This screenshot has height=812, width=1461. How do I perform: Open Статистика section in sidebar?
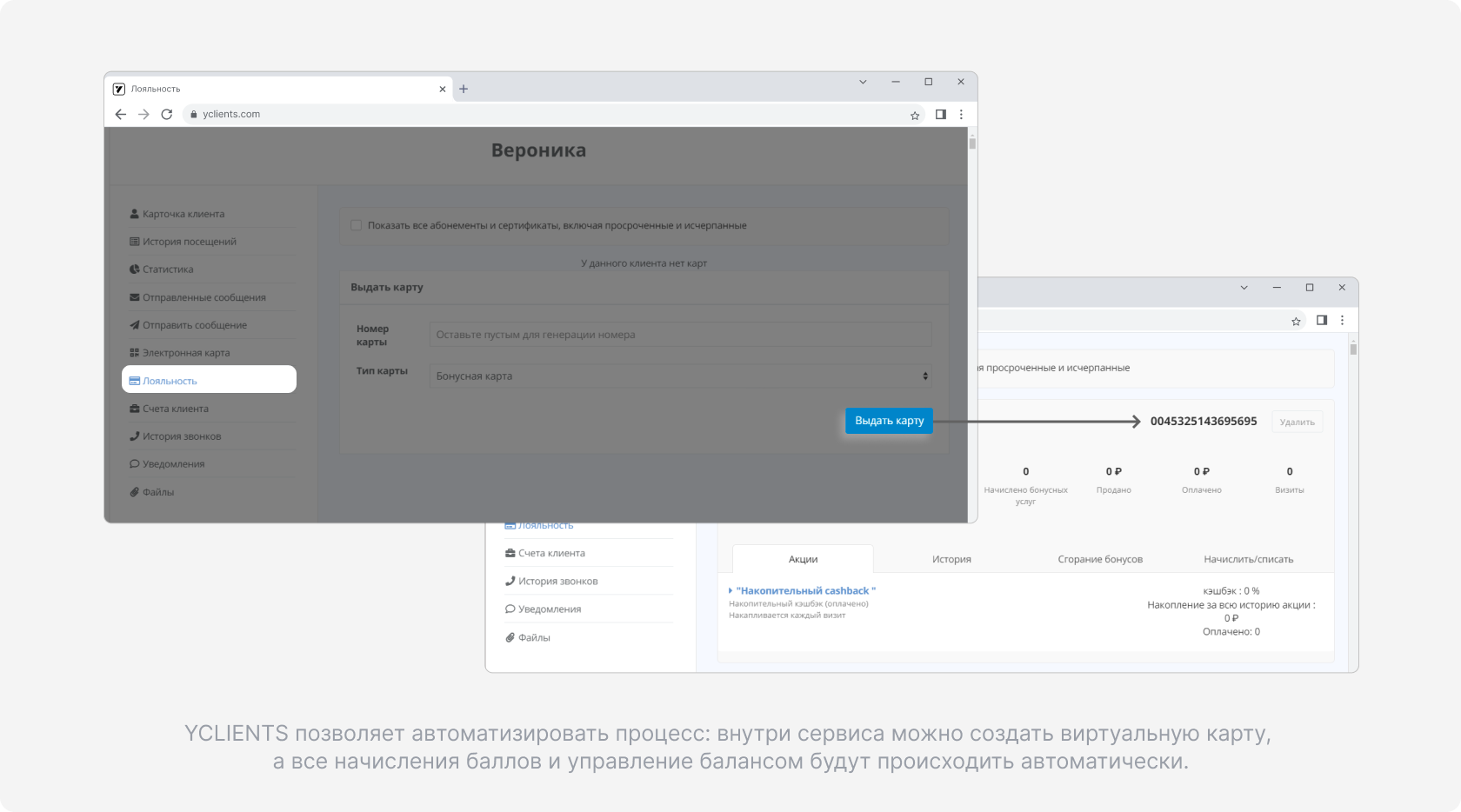click(x=168, y=270)
